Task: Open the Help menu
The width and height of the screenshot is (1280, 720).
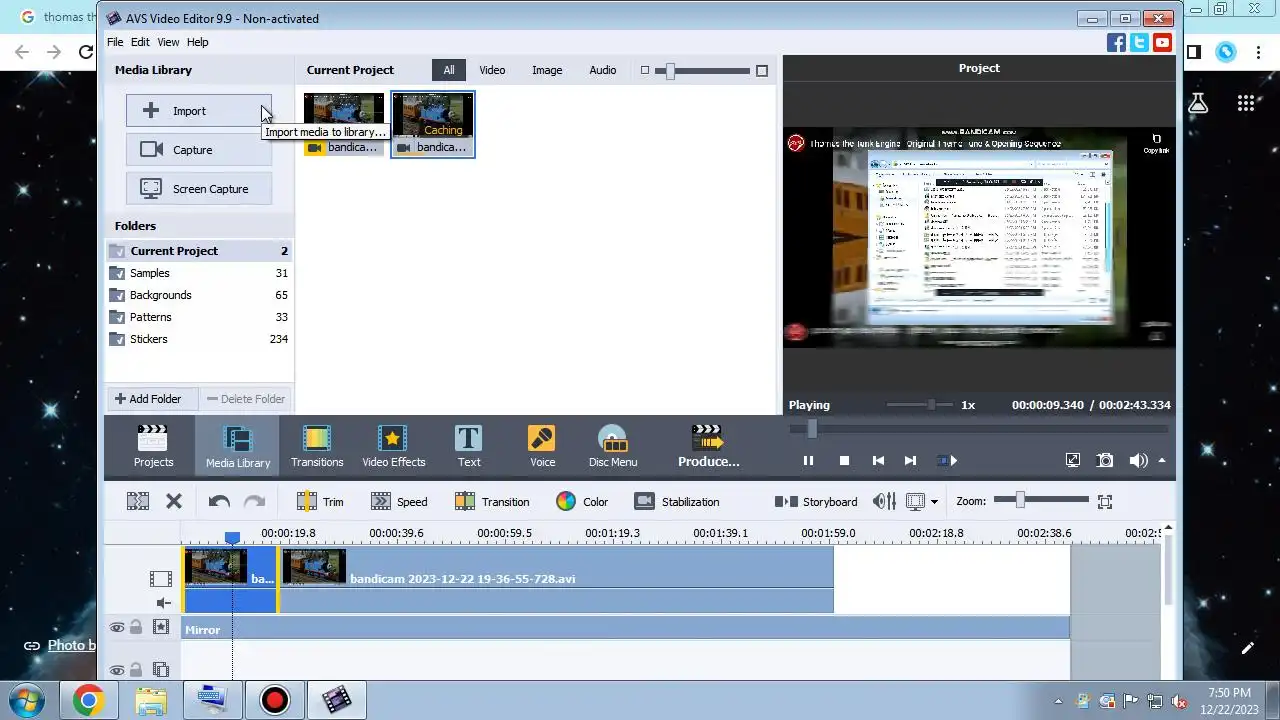Action: tap(198, 42)
